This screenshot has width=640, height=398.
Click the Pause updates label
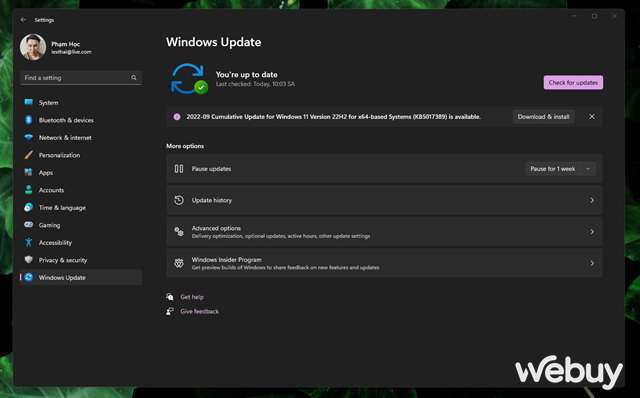click(x=211, y=169)
